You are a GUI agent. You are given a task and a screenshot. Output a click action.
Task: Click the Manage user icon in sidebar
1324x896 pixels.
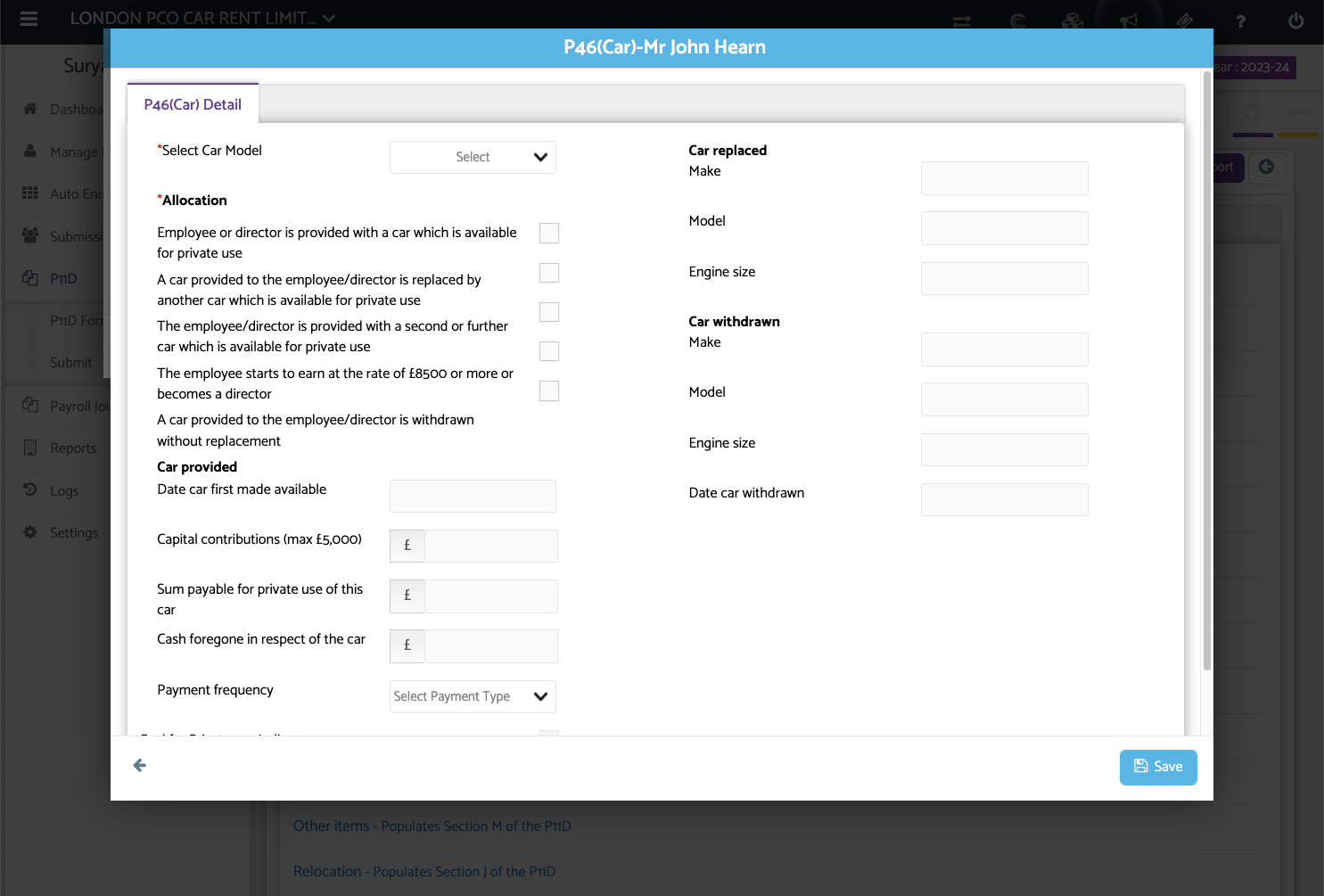(30, 151)
